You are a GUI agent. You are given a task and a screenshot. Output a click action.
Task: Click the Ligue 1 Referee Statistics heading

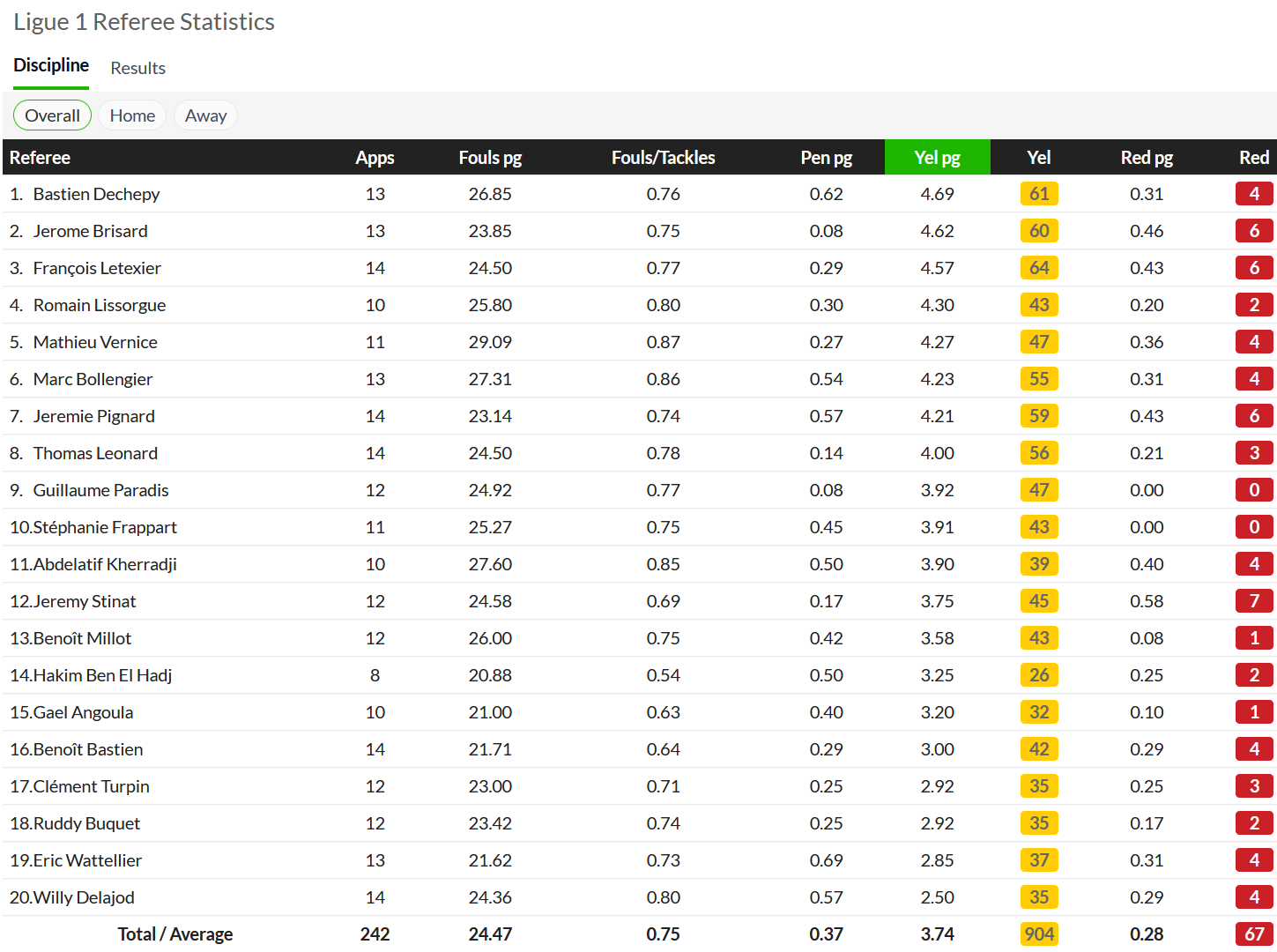coord(144,22)
